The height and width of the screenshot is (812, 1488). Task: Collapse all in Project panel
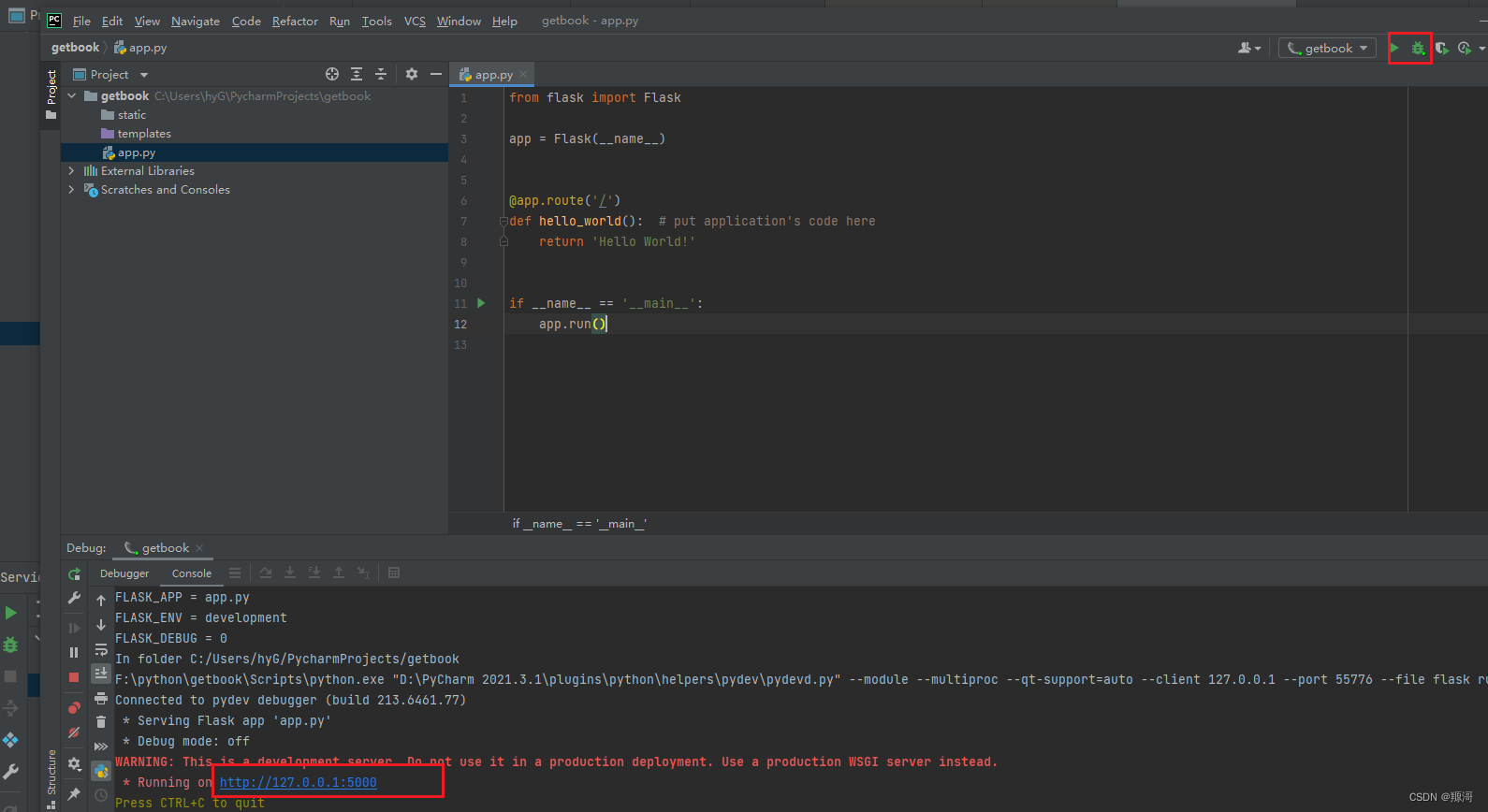(x=381, y=74)
